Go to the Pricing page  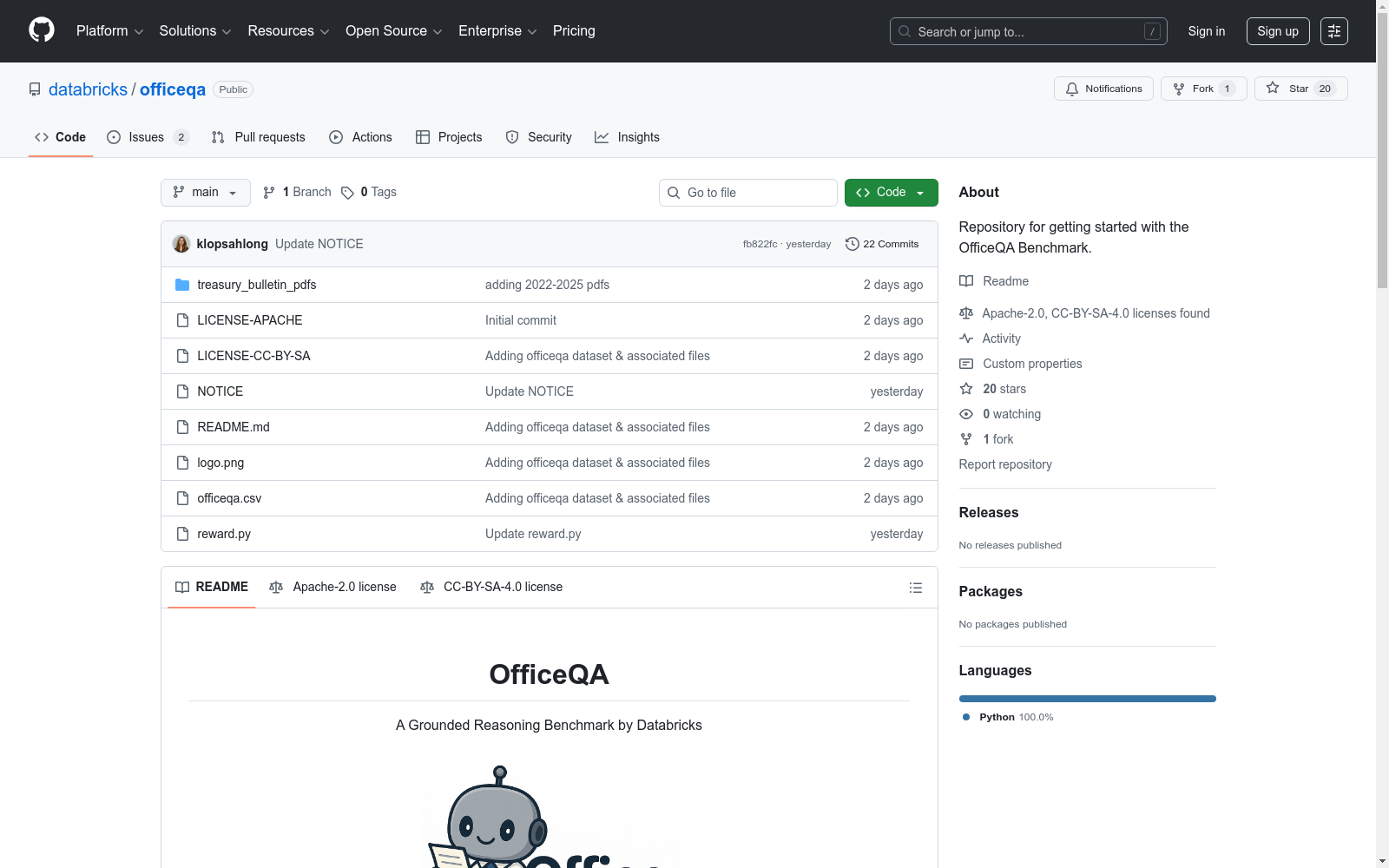pyautogui.click(x=574, y=31)
